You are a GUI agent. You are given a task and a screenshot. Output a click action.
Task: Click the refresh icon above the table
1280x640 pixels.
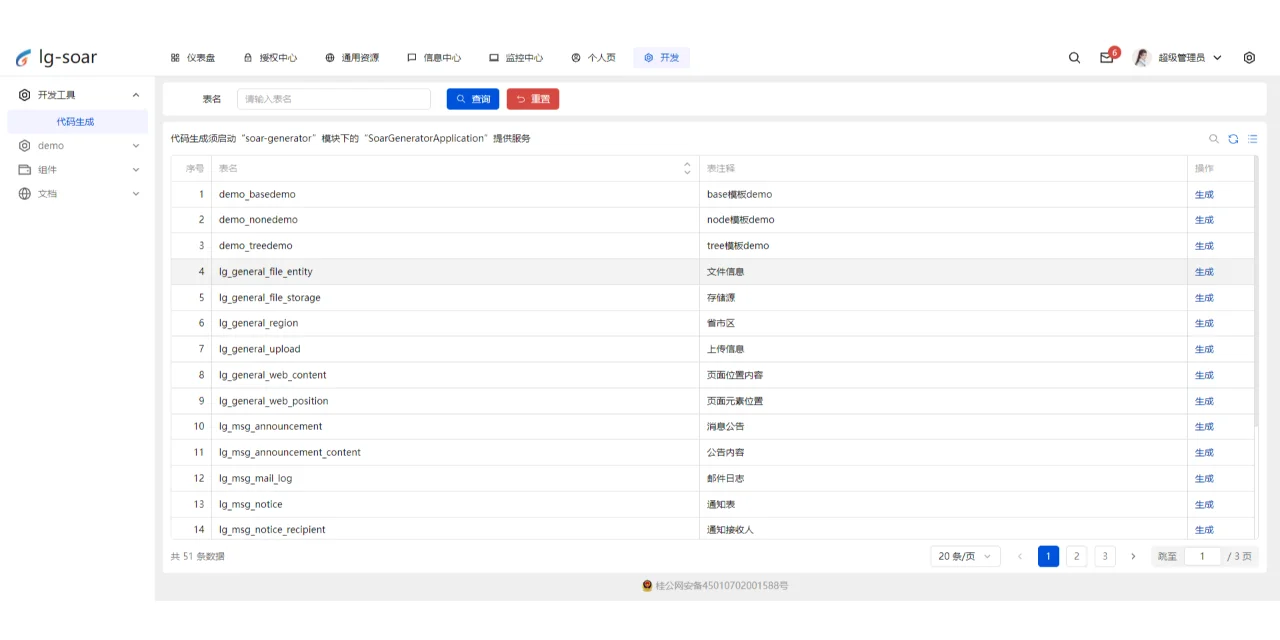[1233, 139]
